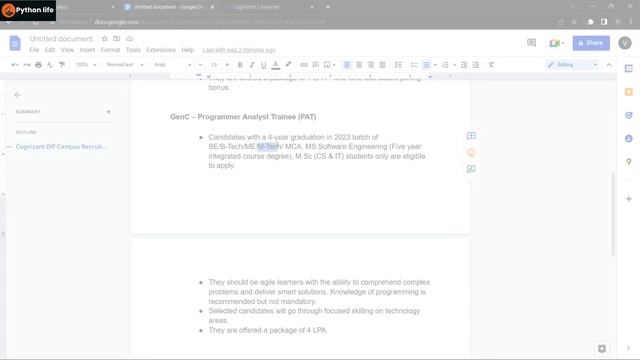Open the Google Meet call dropdown
The width and height of the screenshot is (640, 360).
pyautogui.click(x=557, y=43)
